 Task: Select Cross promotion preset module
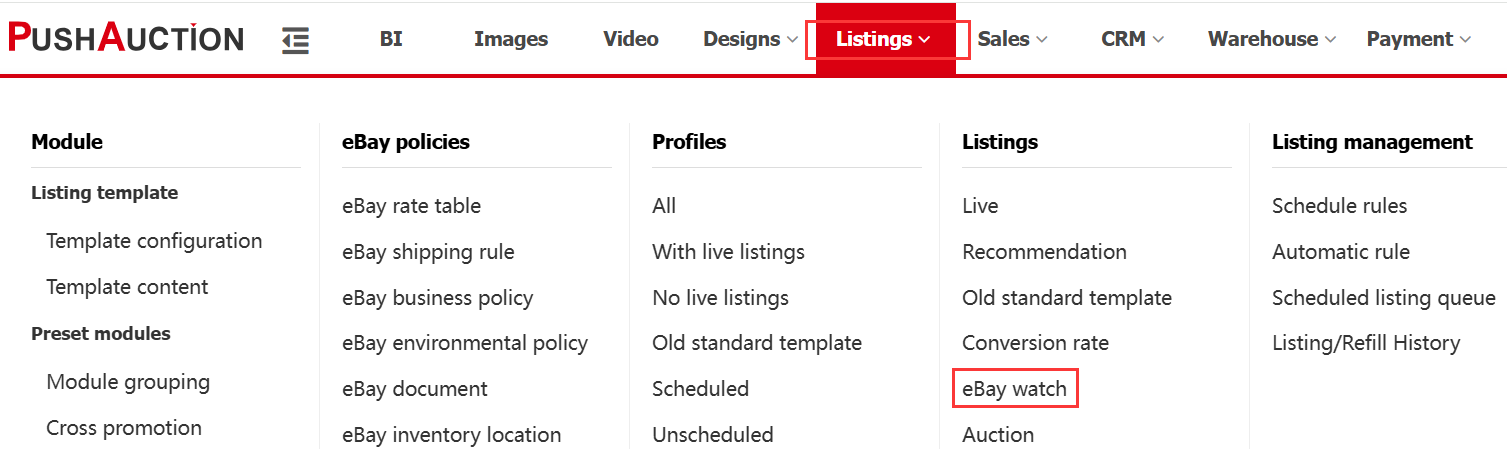[124, 428]
